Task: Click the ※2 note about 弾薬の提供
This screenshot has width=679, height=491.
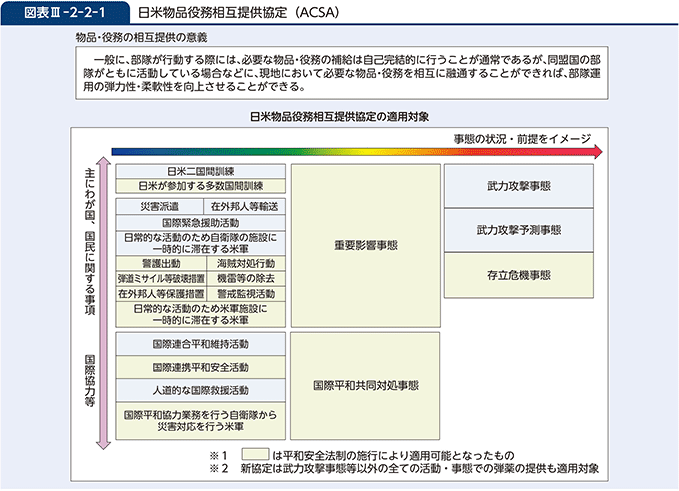Action: pyautogui.click(x=420, y=468)
